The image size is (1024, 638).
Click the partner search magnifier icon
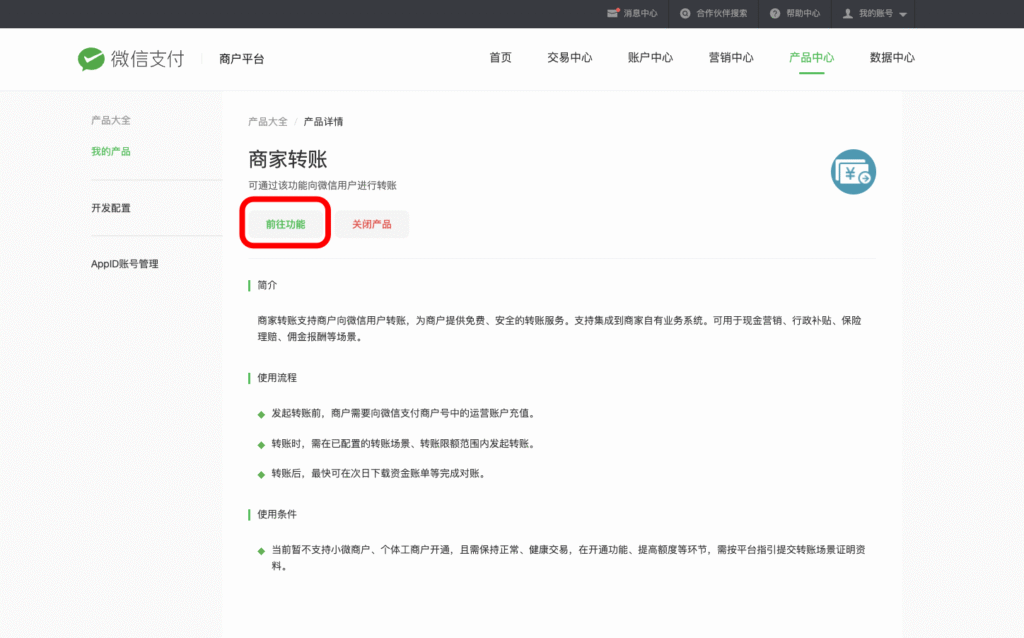point(684,13)
